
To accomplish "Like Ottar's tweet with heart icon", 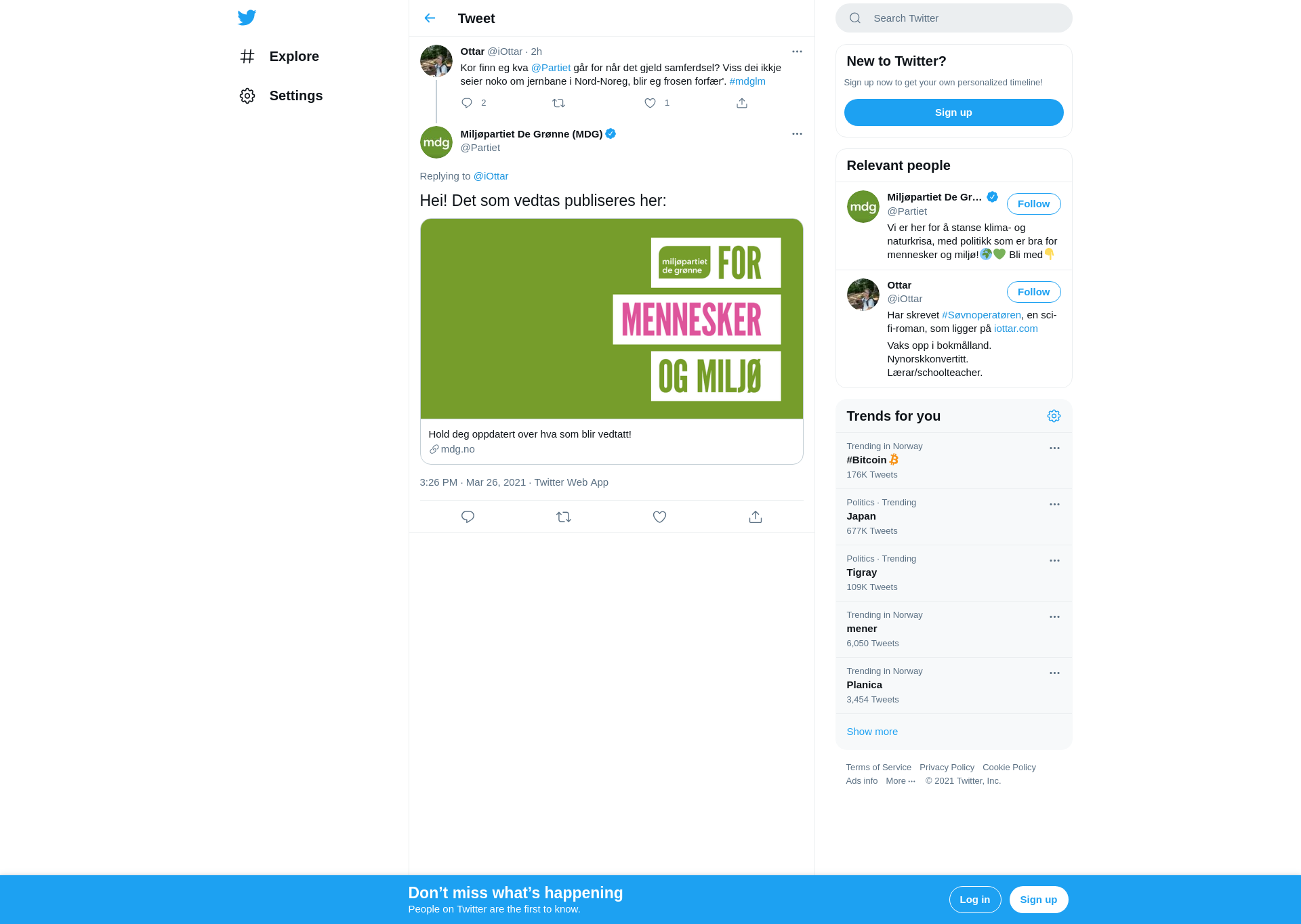I will [x=650, y=103].
